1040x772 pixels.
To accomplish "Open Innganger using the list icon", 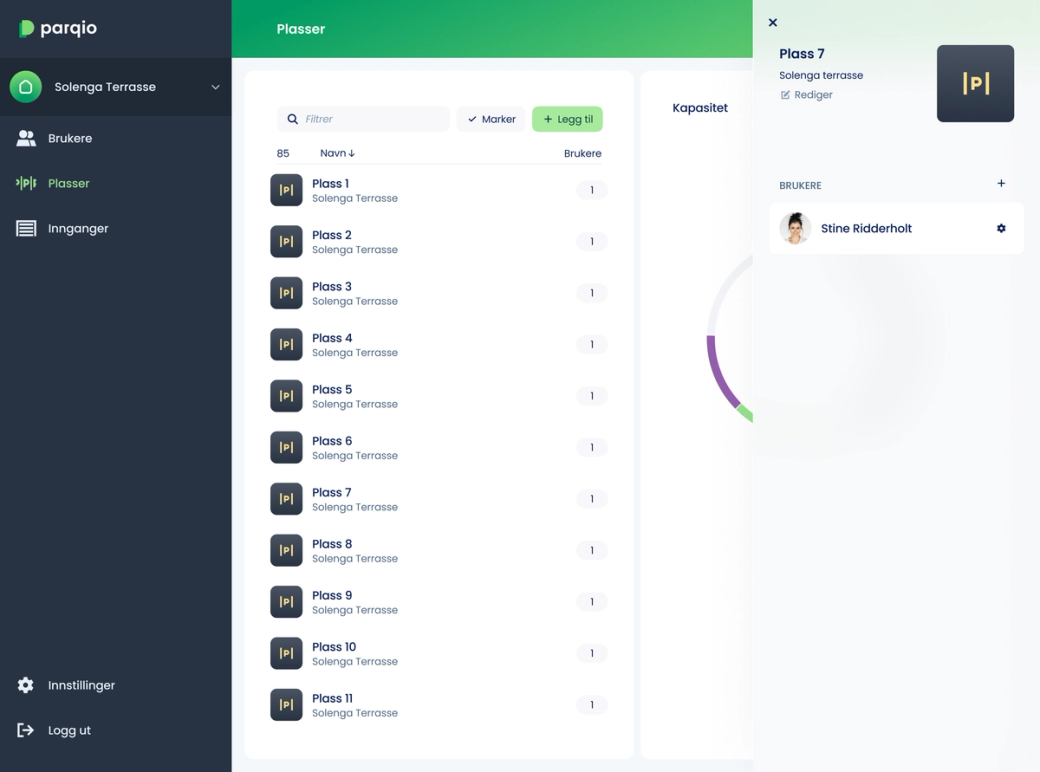I will pyautogui.click(x=26, y=229).
